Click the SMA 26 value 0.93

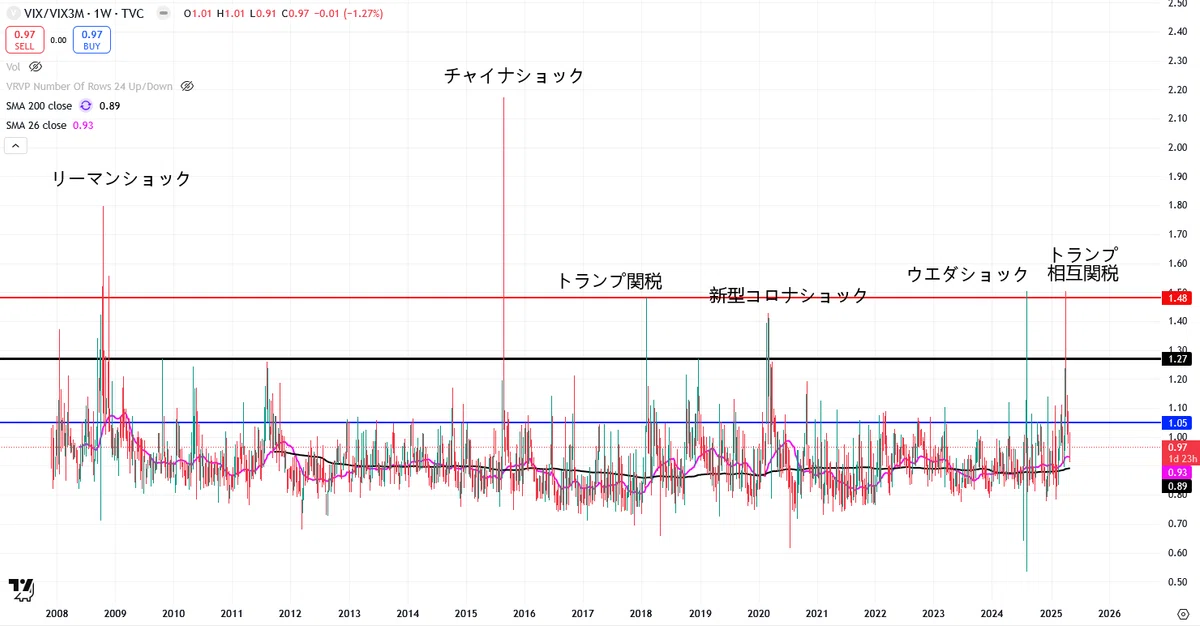coord(84,125)
